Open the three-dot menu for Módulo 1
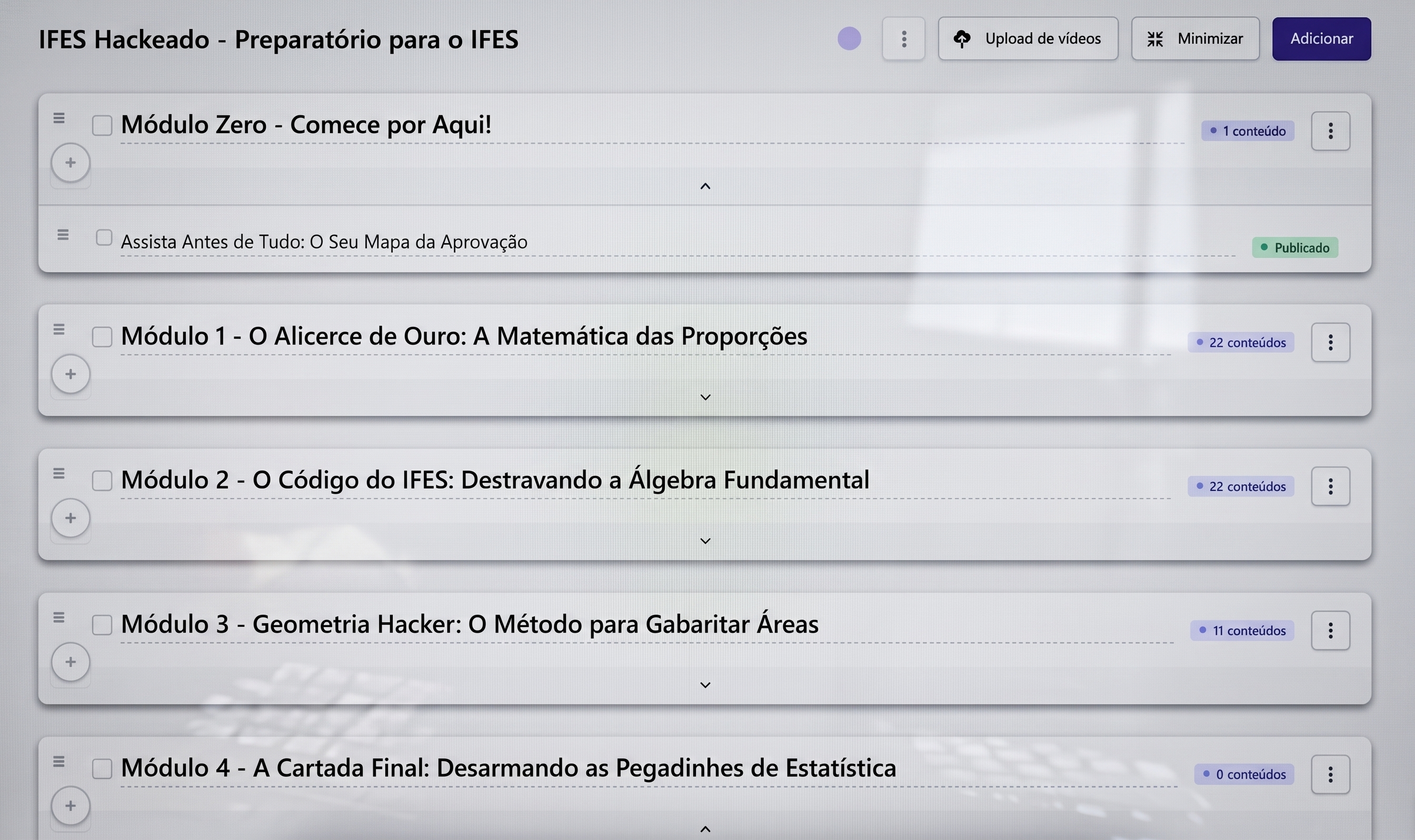Image resolution: width=1415 pixels, height=840 pixels. point(1330,342)
